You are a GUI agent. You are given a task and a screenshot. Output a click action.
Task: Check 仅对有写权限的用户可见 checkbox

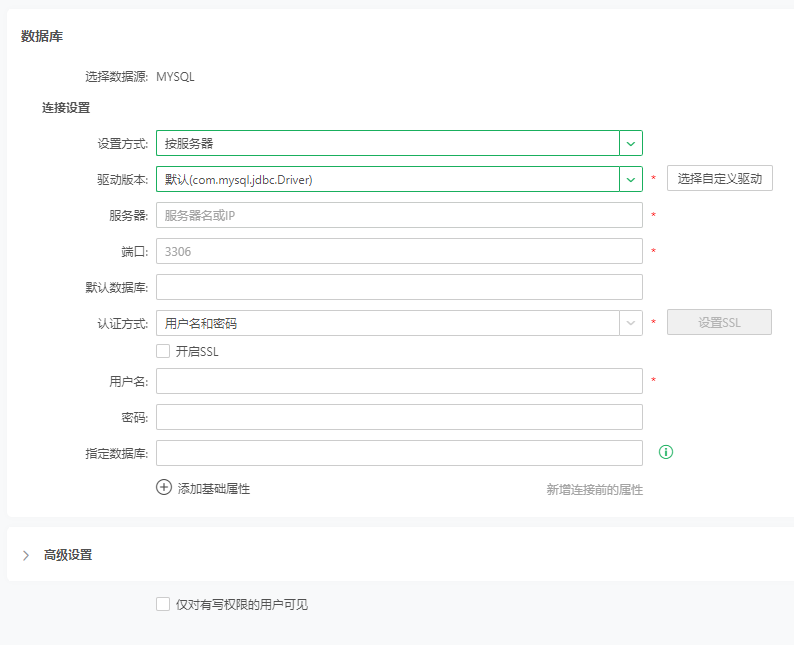(x=163, y=604)
